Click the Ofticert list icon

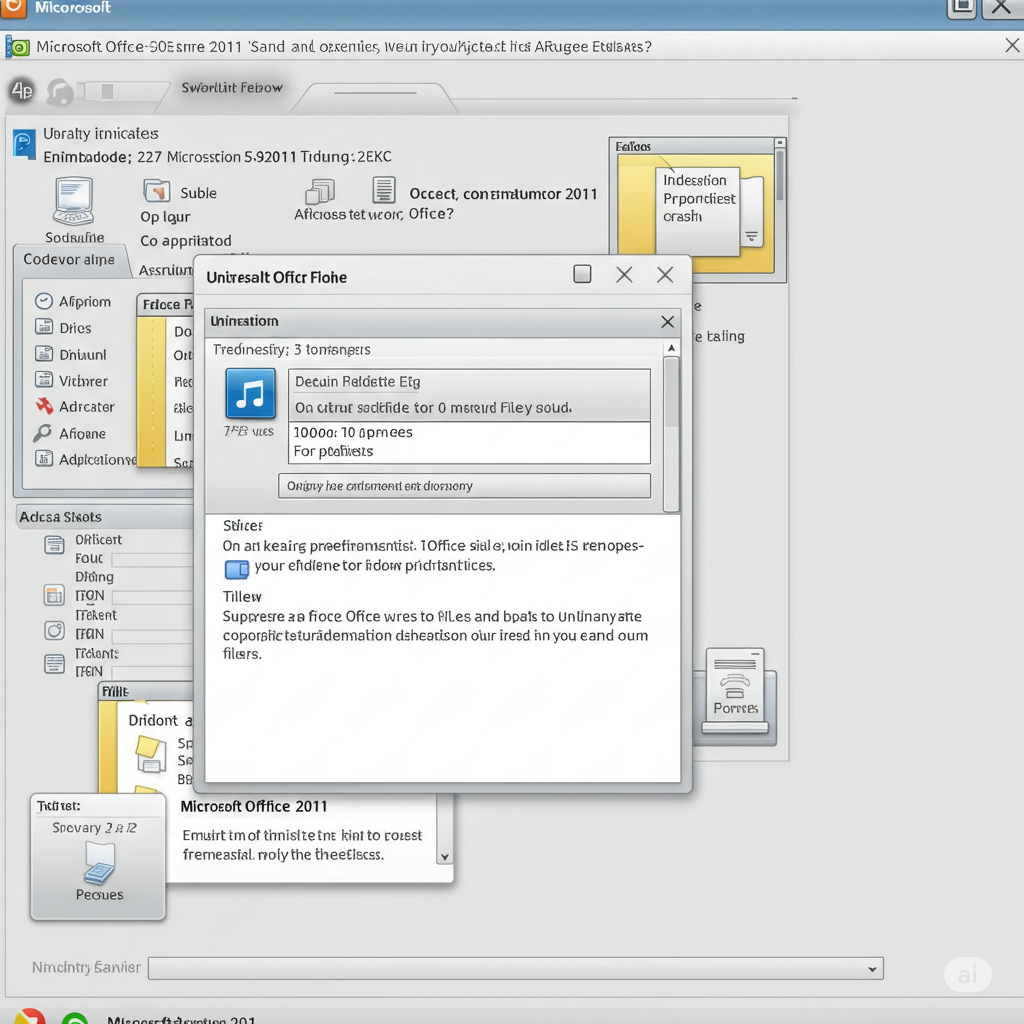pos(54,543)
